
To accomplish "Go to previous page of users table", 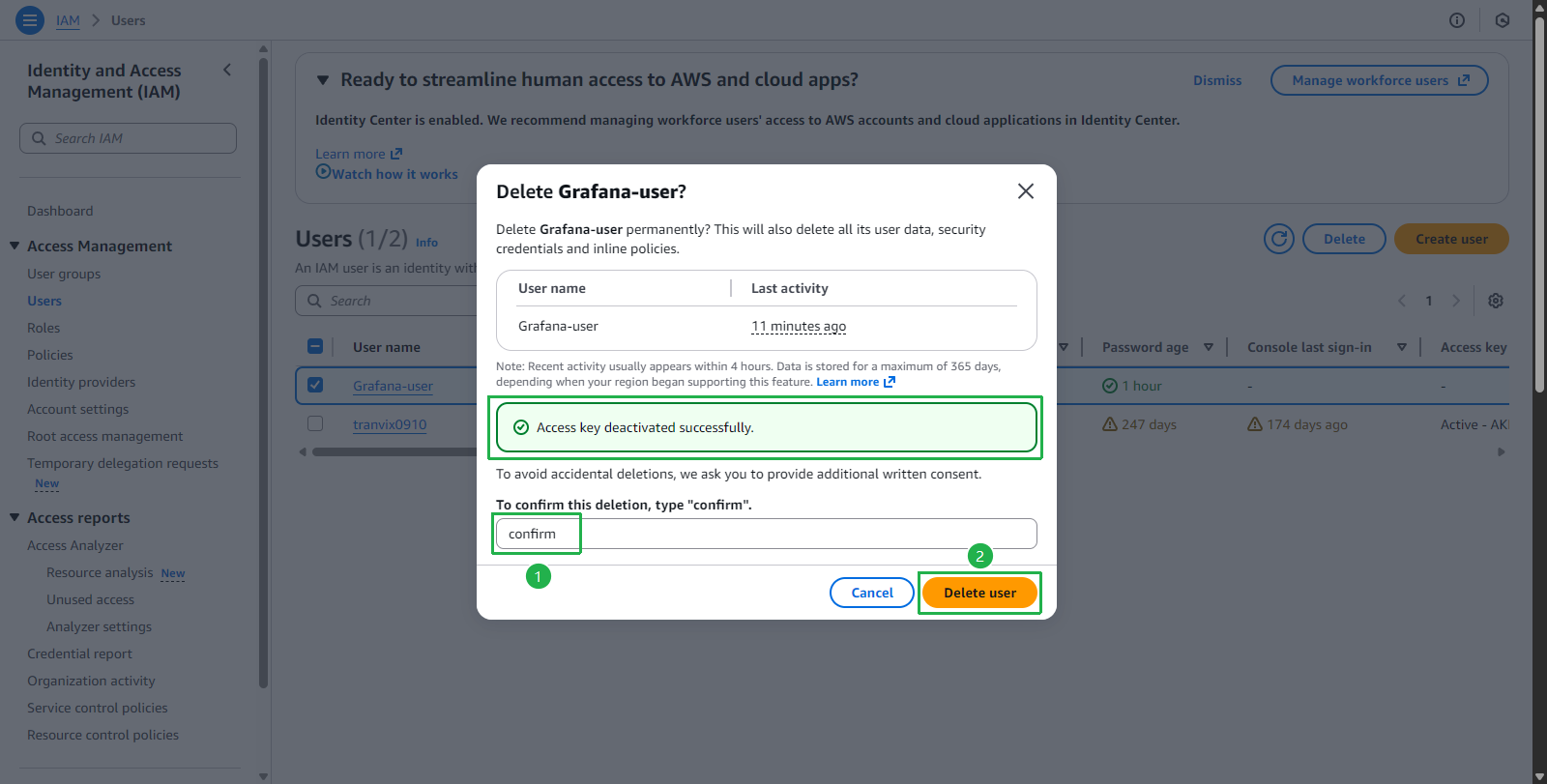I will (1402, 301).
